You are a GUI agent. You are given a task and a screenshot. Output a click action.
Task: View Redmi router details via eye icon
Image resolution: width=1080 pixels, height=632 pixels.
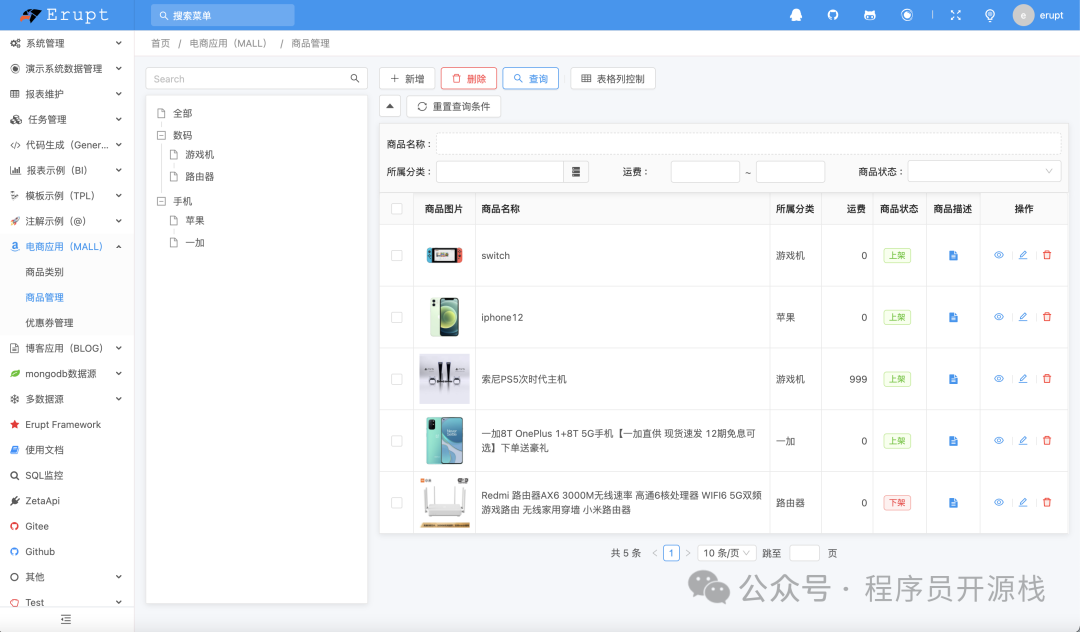tap(998, 502)
